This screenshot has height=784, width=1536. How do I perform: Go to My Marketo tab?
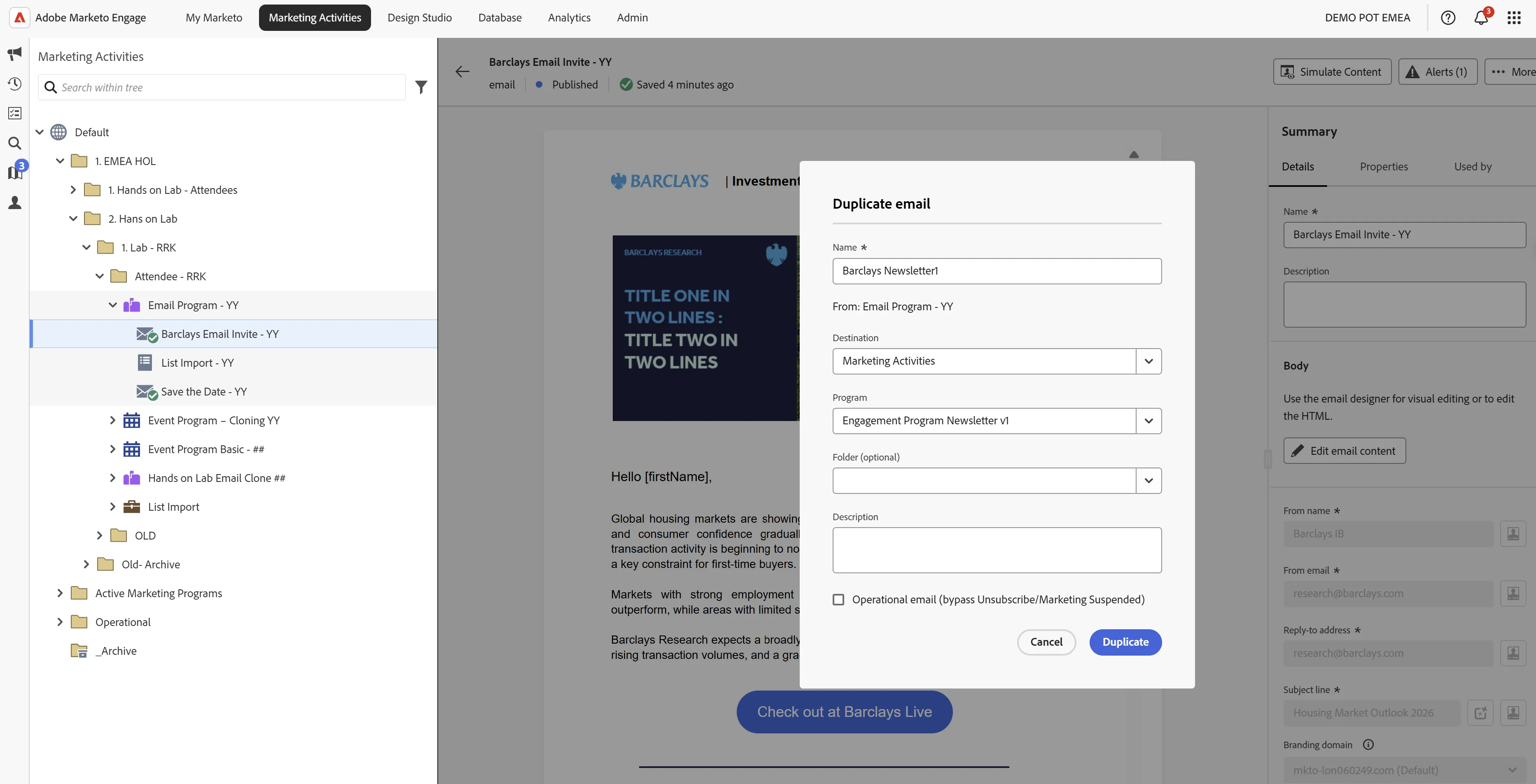[214, 18]
